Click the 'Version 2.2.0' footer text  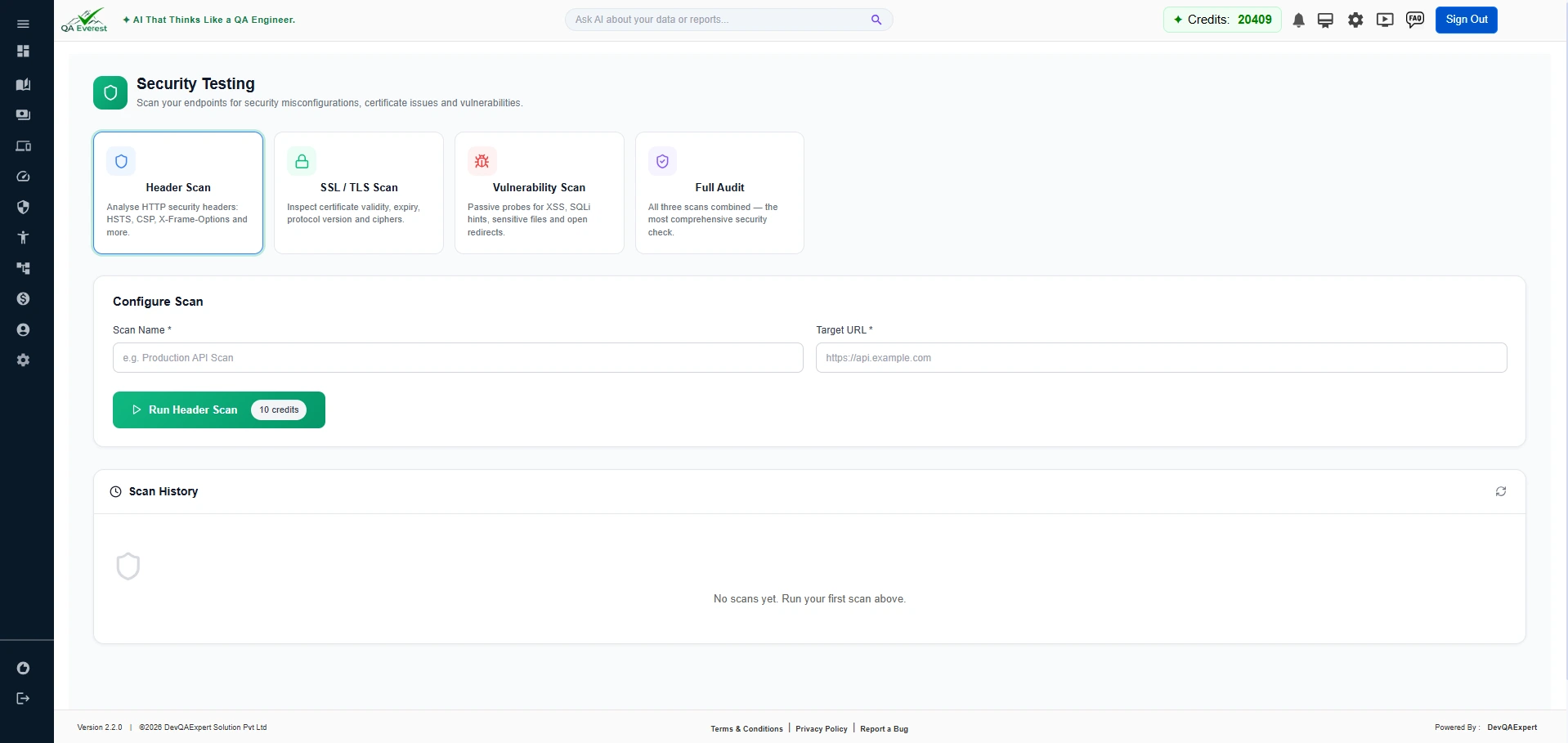(100, 727)
